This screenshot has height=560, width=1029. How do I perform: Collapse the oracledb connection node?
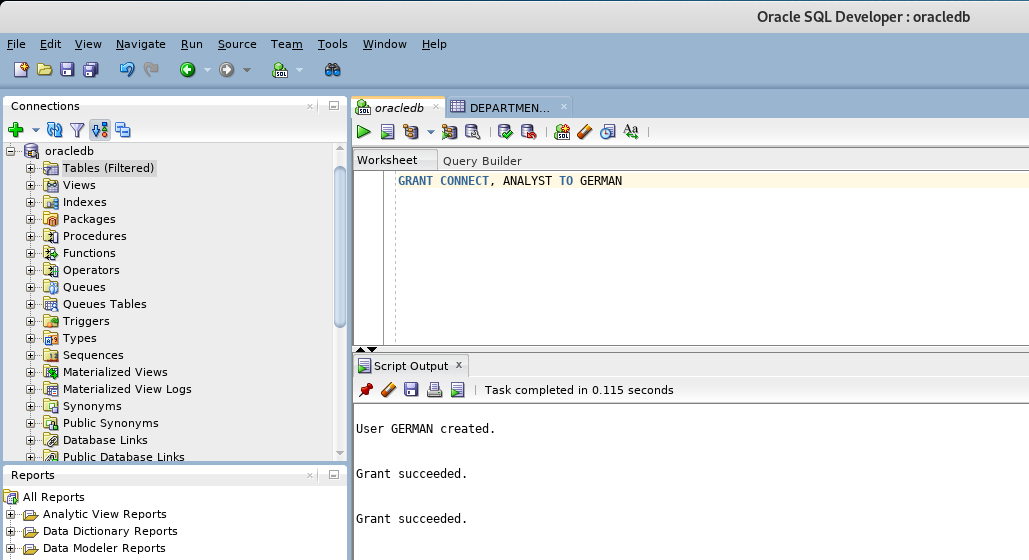coord(10,151)
